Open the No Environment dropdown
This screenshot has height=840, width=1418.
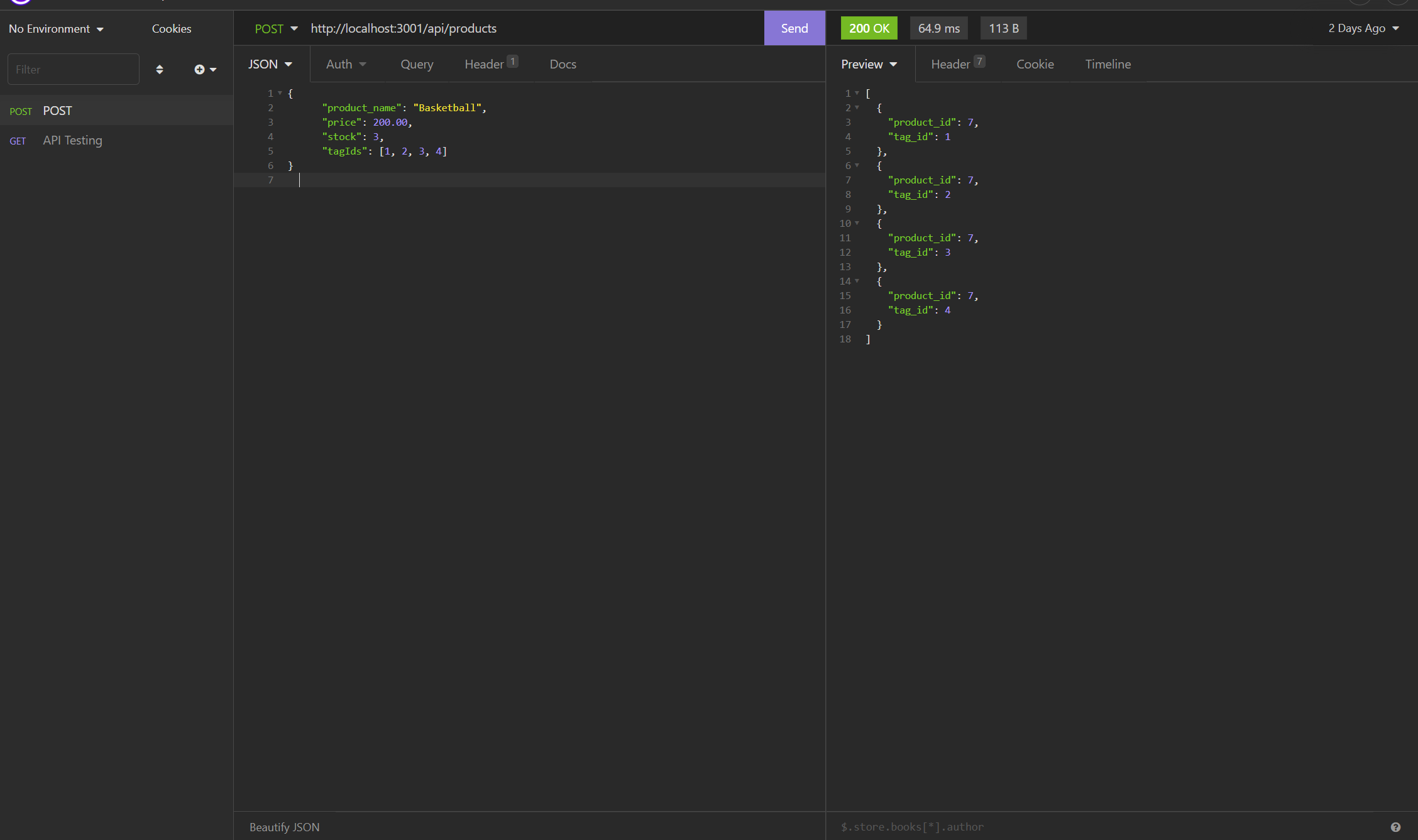pyautogui.click(x=55, y=28)
